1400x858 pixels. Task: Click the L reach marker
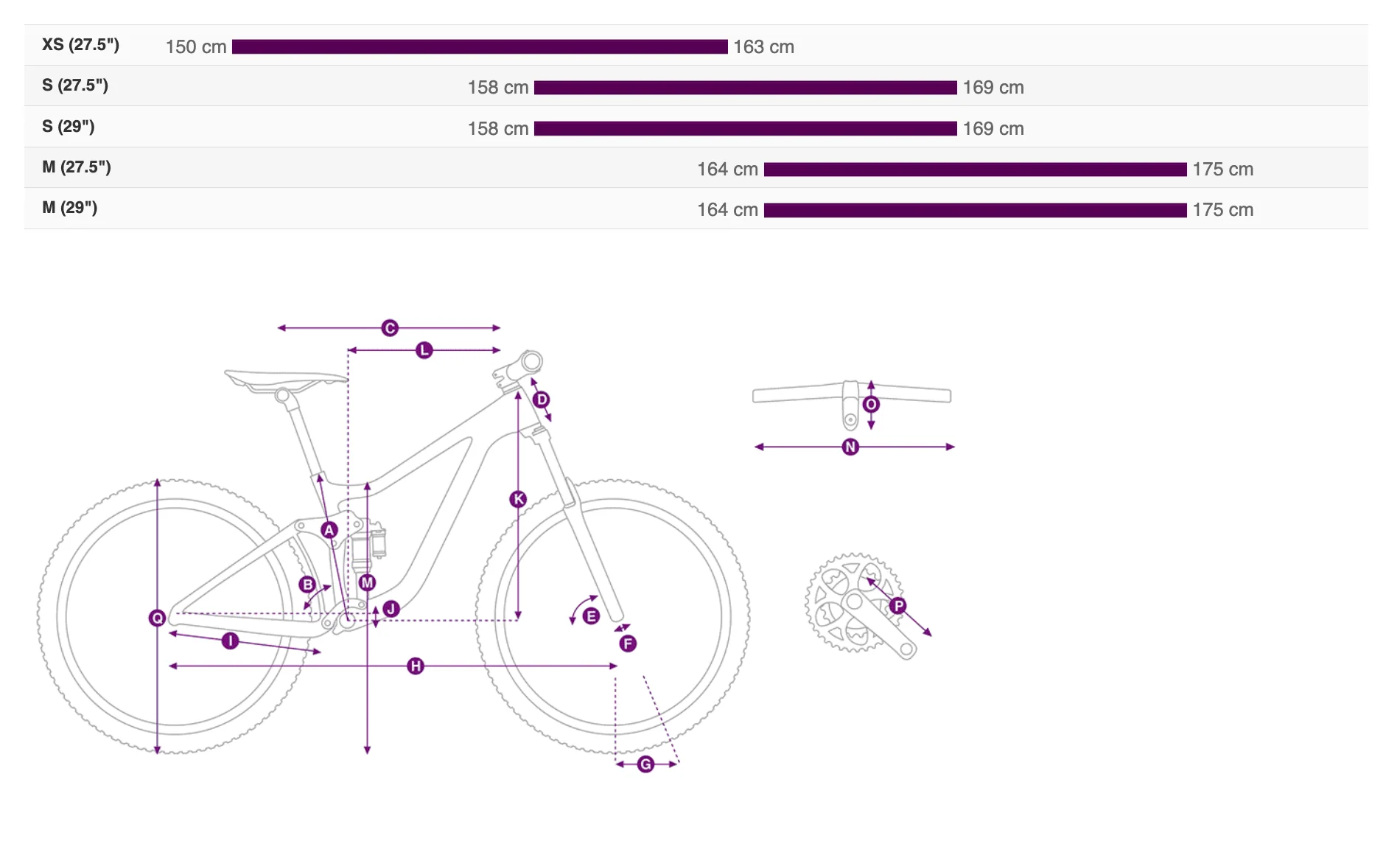424,350
